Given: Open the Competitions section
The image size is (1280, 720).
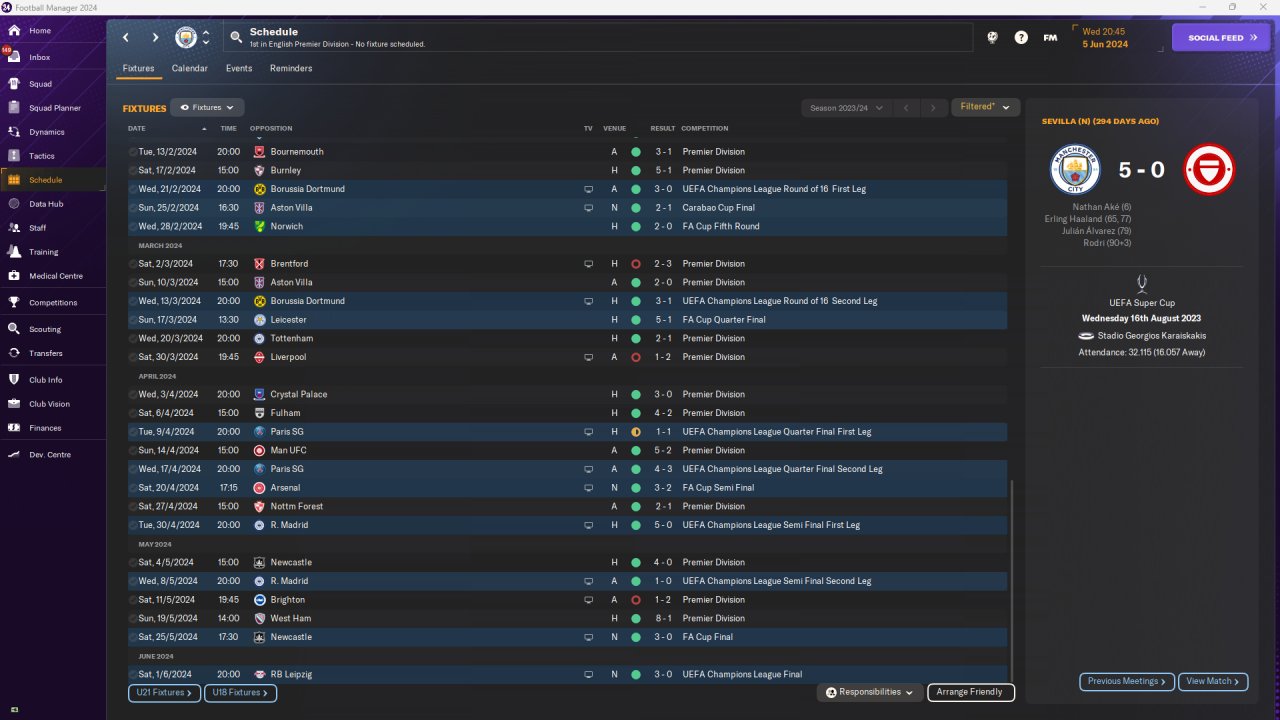Looking at the screenshot, I should click(x=53, y=303).
